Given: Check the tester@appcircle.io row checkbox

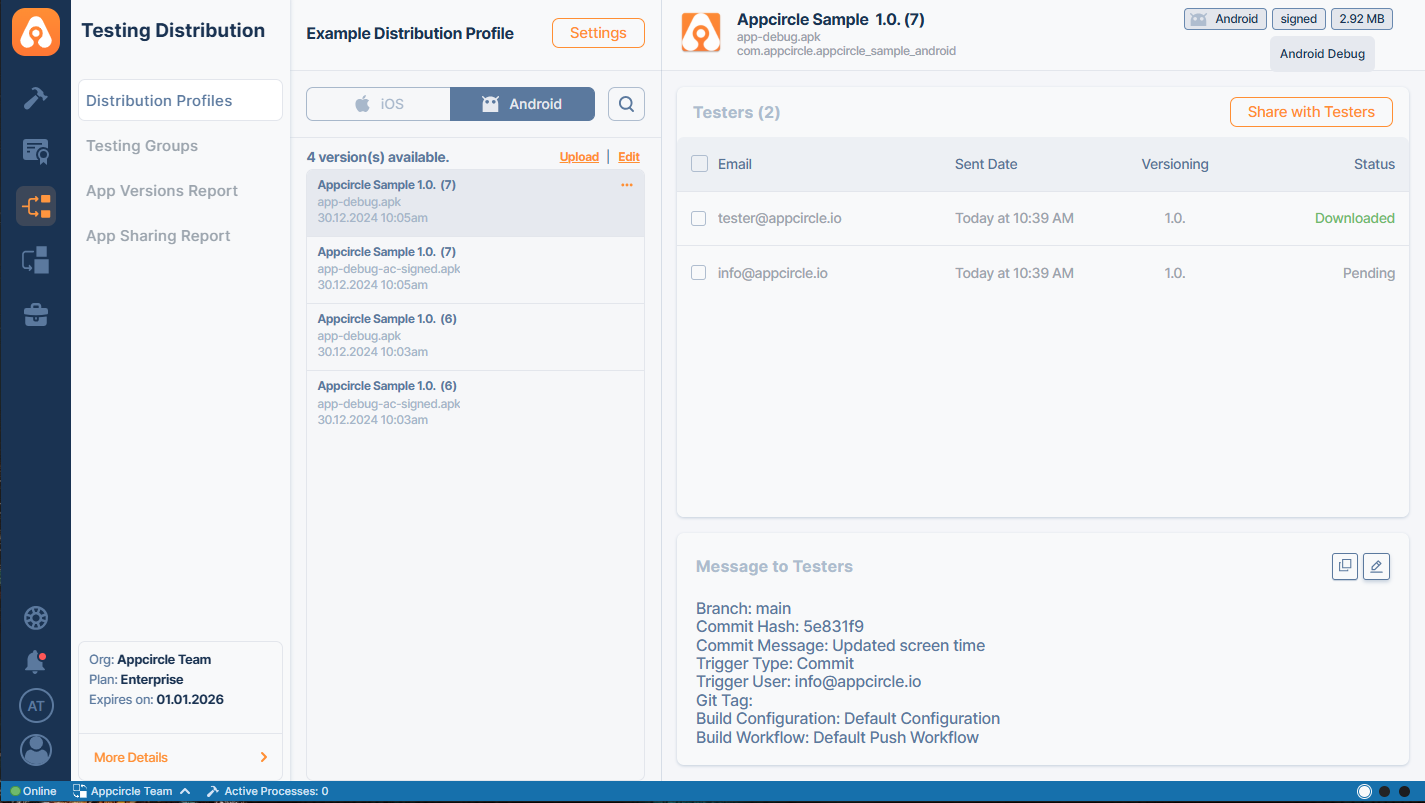Looking at the screenshot, I should tap(699, 218).
